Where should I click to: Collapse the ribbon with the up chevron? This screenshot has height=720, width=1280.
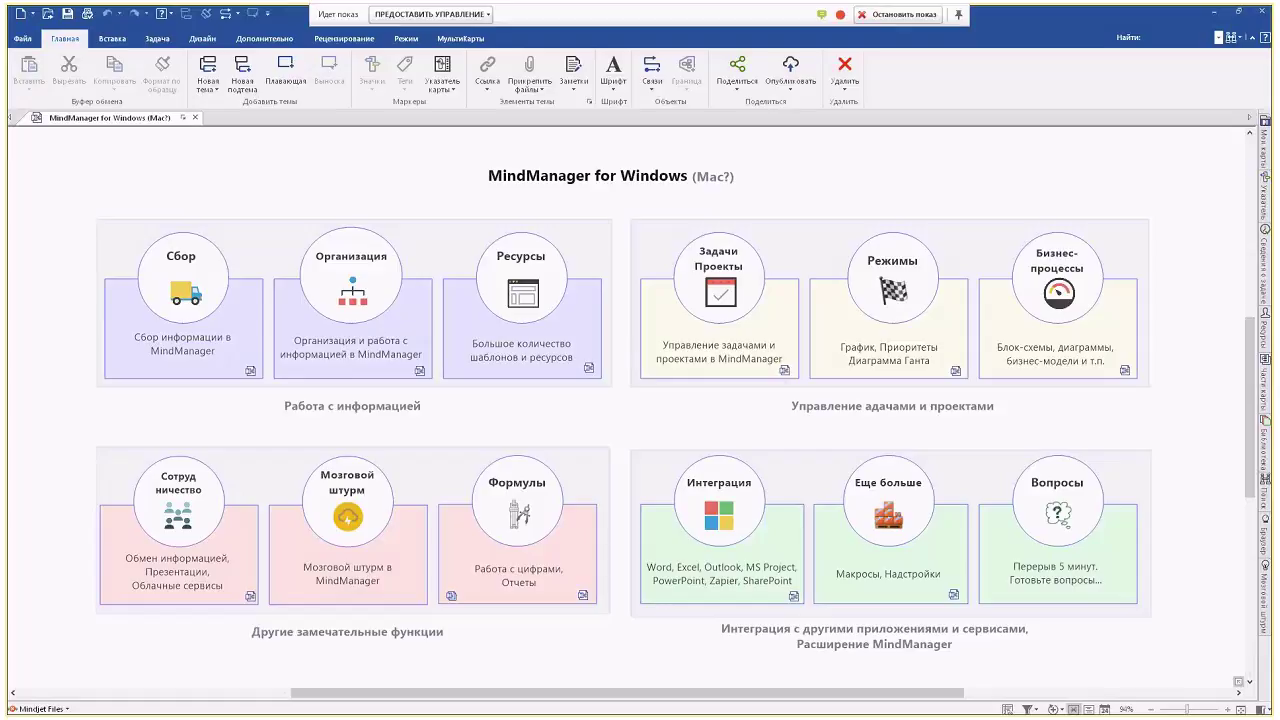pyautogui.click(x=1252, y=38)
